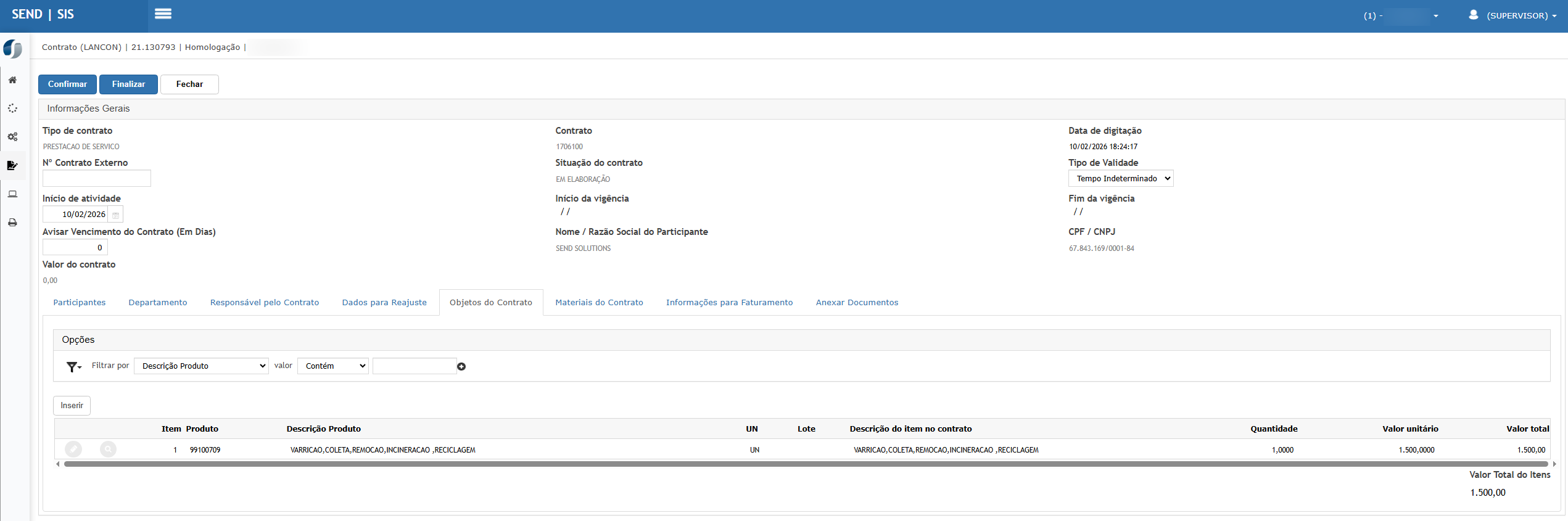The image size is (1568, 521).
Task: Open the Descrição Produto filter dropdown
Action: pos(201,366)
